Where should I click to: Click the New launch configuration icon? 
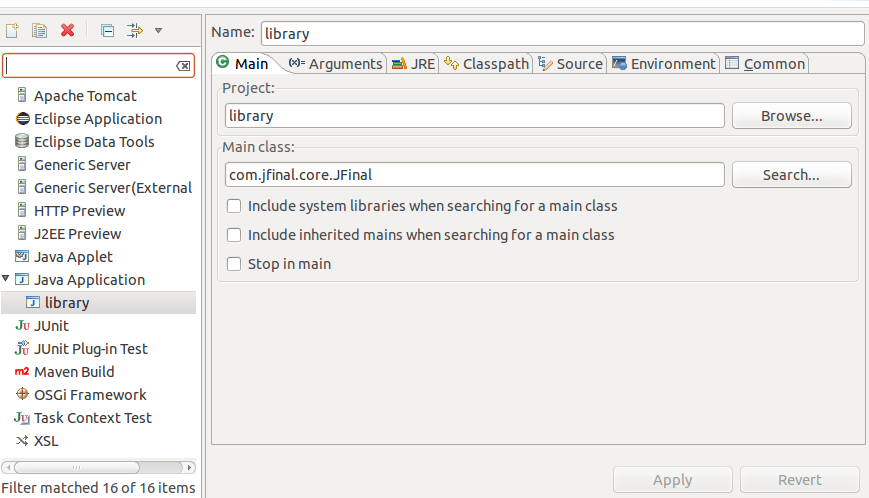click(x=12, y=30)
